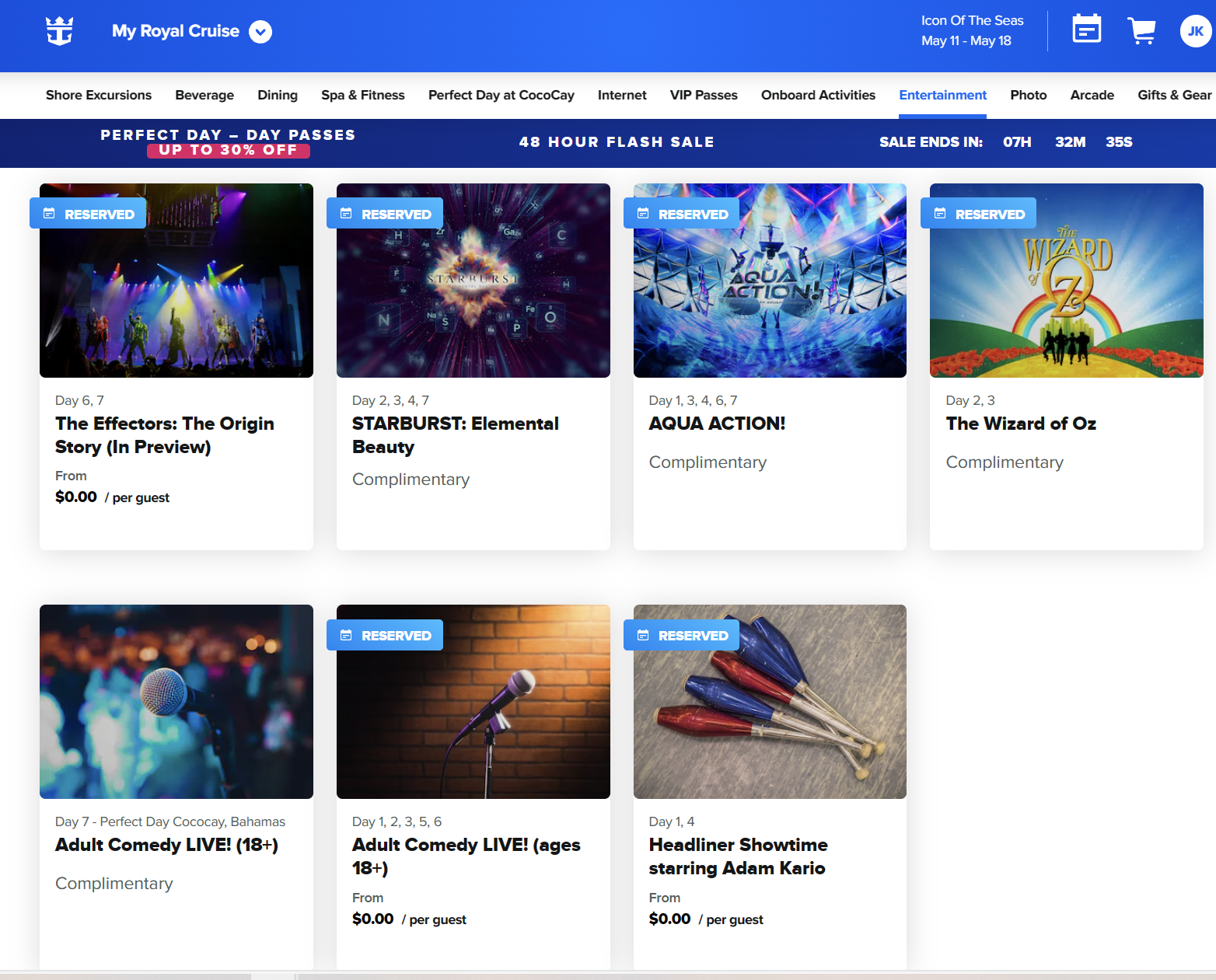Click the 48 Hour Flash Sale banner text
Viewport: 1216px width, 980px height.
pyautogui.click(x=617, y=142)
